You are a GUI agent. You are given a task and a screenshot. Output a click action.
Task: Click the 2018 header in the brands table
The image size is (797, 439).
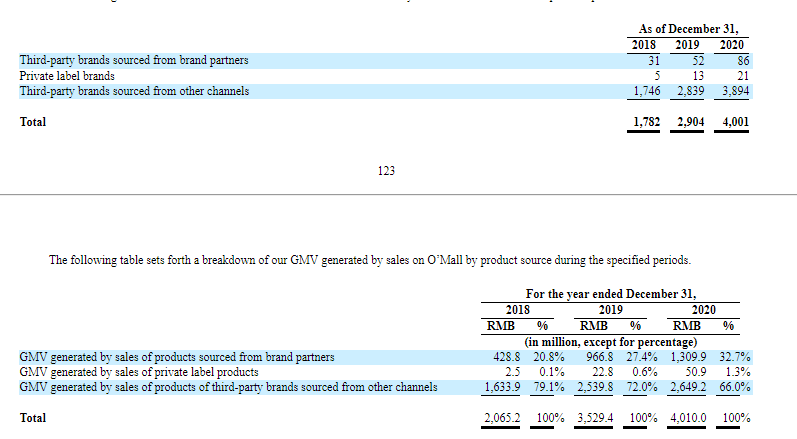(x=643, y=45)
